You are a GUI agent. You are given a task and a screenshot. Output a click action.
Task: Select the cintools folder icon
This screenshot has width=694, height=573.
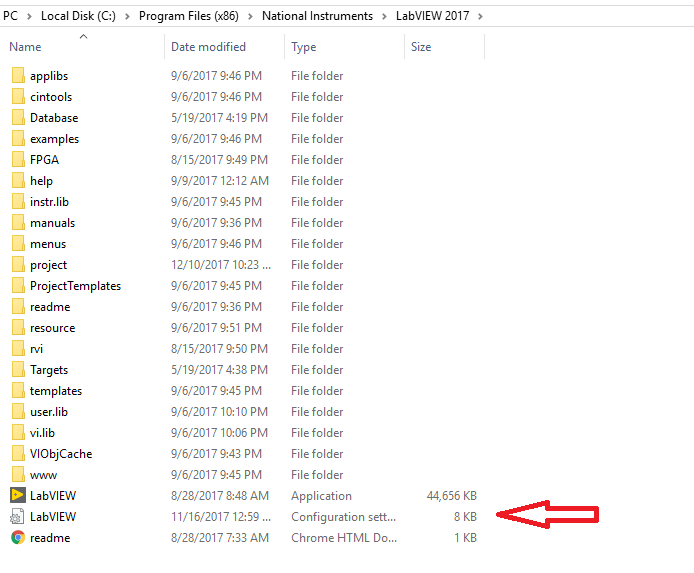coord(18,96)
